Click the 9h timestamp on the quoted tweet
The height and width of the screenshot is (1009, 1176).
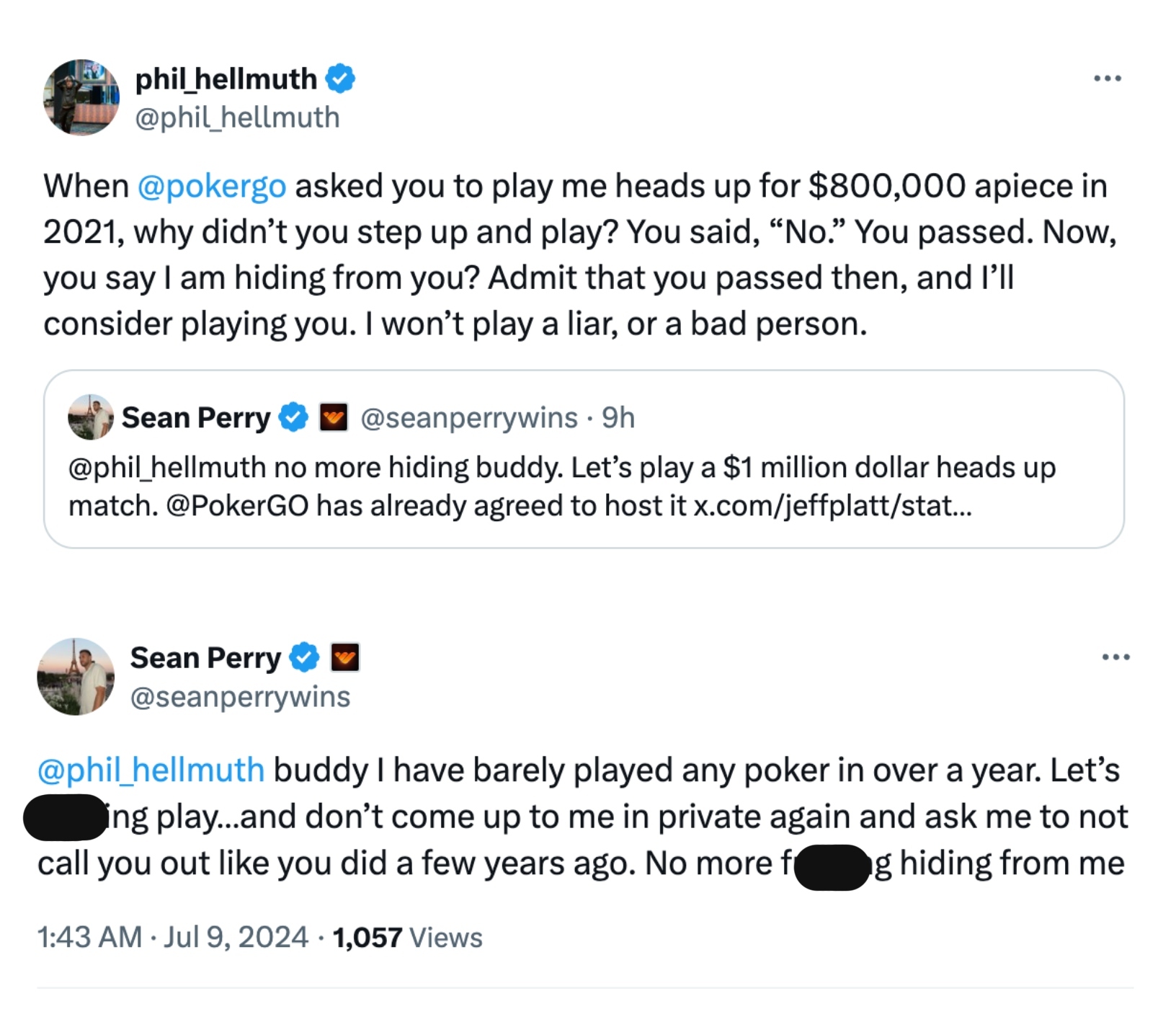[617, 417]
